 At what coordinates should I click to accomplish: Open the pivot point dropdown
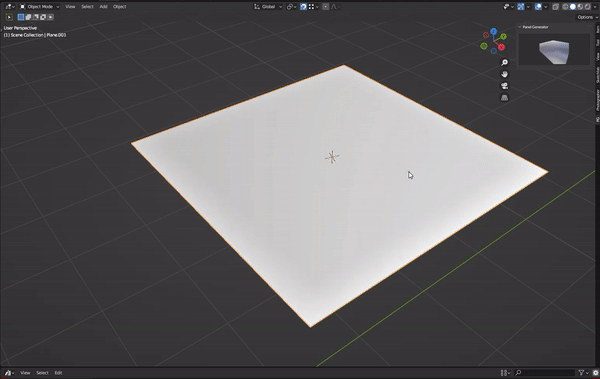point(292,7)
